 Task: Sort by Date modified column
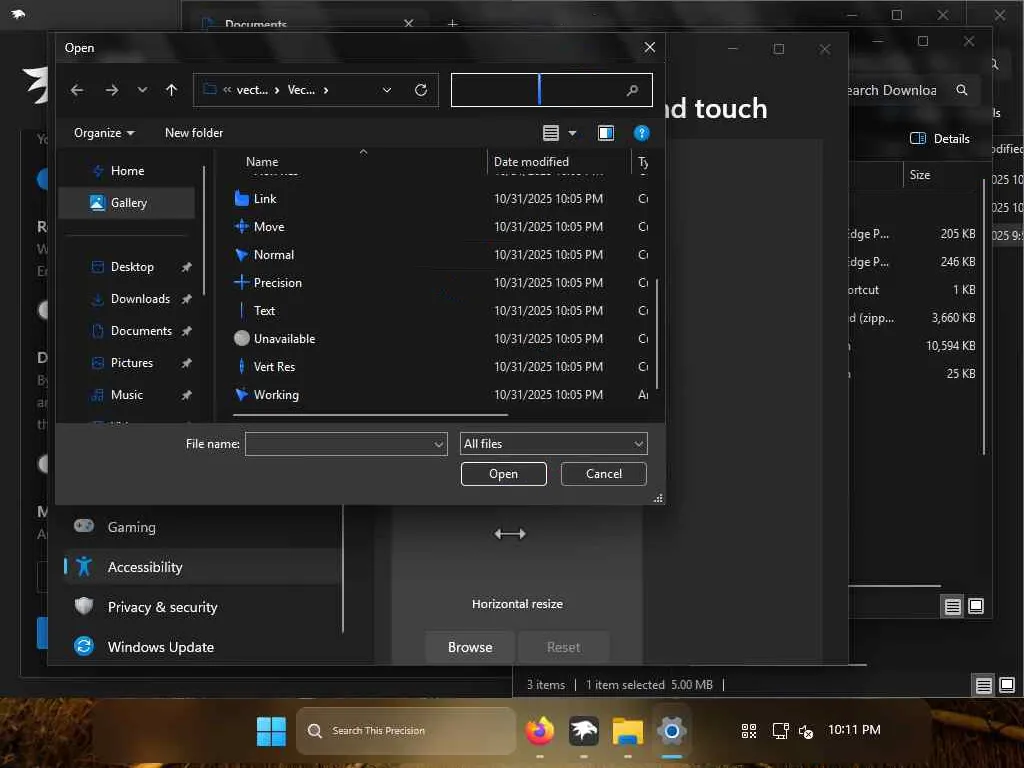click(x=531, y=162)
